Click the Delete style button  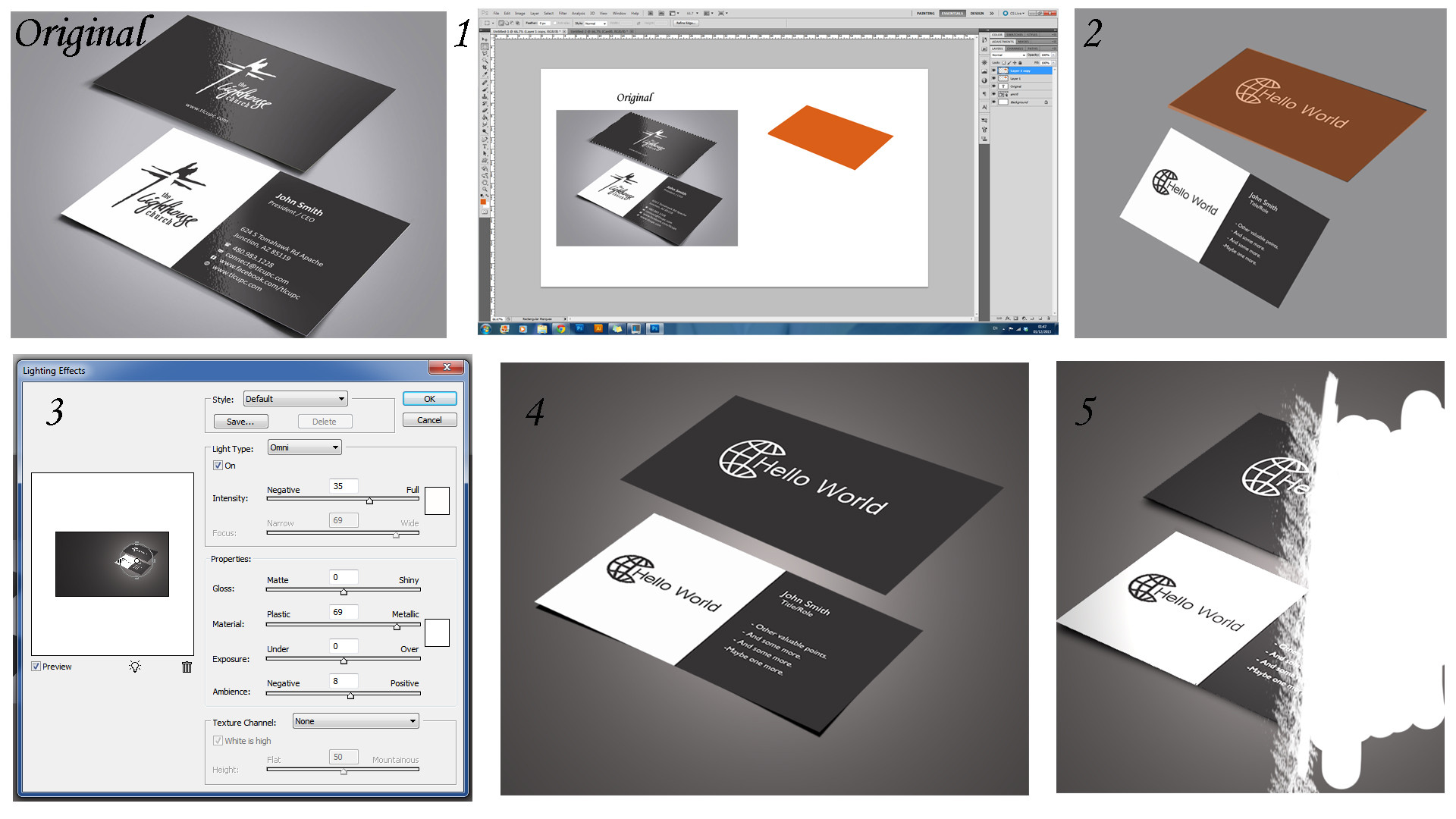(x=325, y=422)
